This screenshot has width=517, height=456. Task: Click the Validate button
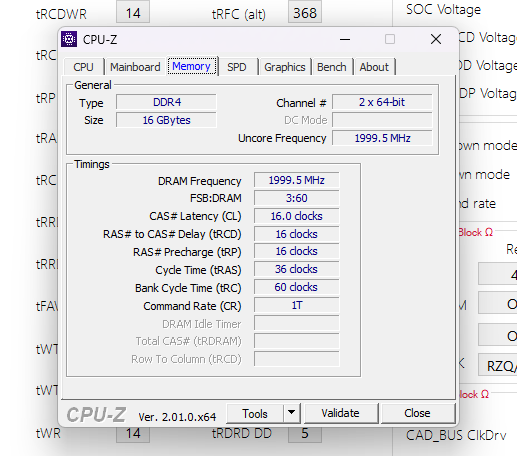coord(341,414)
